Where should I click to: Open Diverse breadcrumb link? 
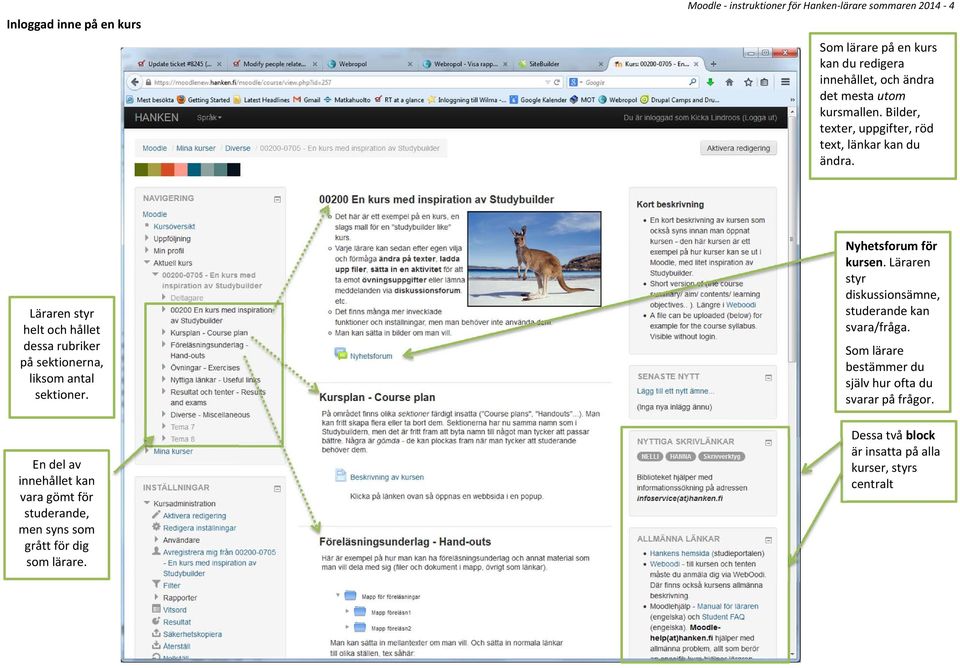tap(238, 148)
